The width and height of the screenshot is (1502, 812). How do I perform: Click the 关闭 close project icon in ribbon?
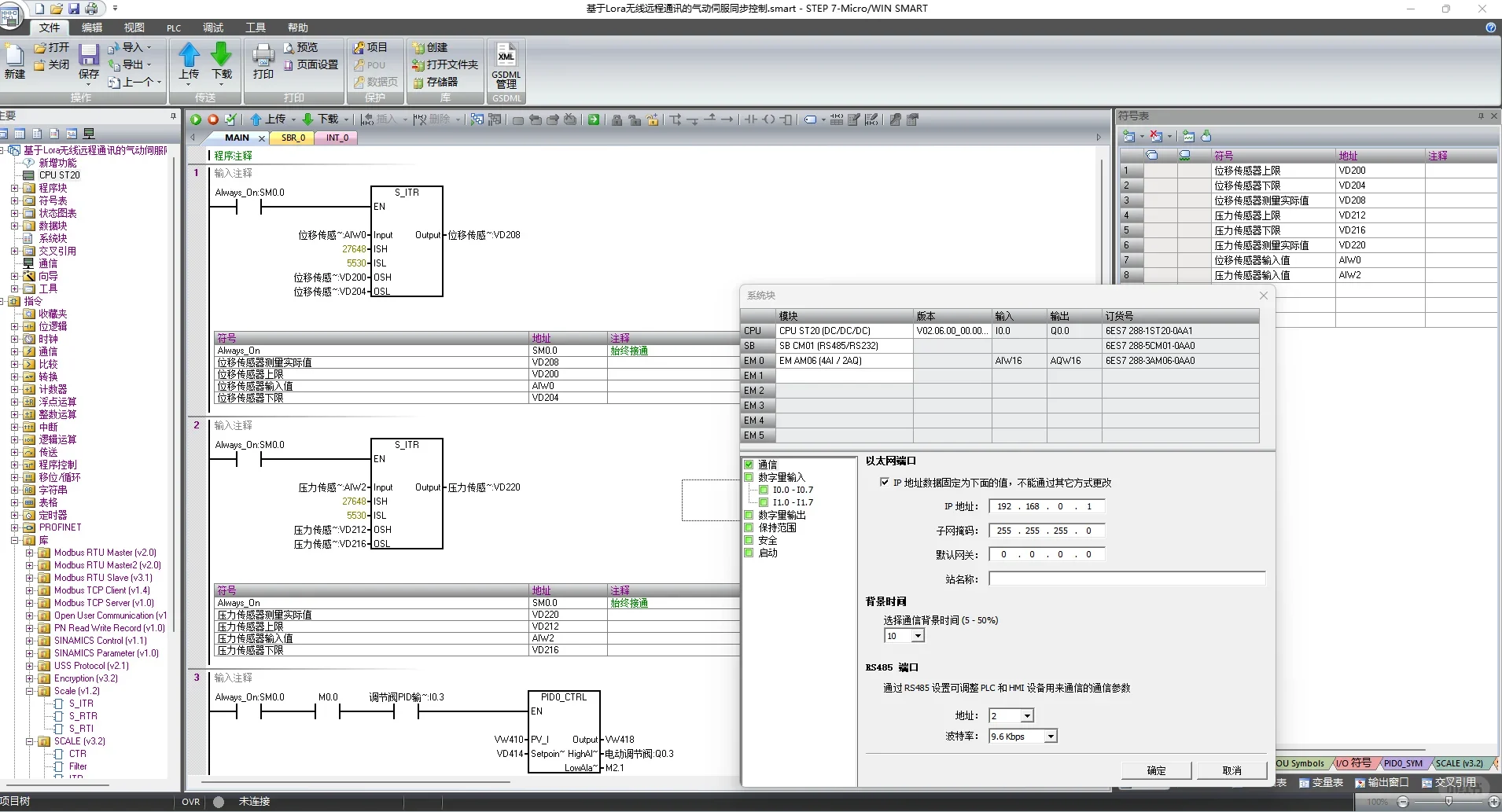point(40,65)
